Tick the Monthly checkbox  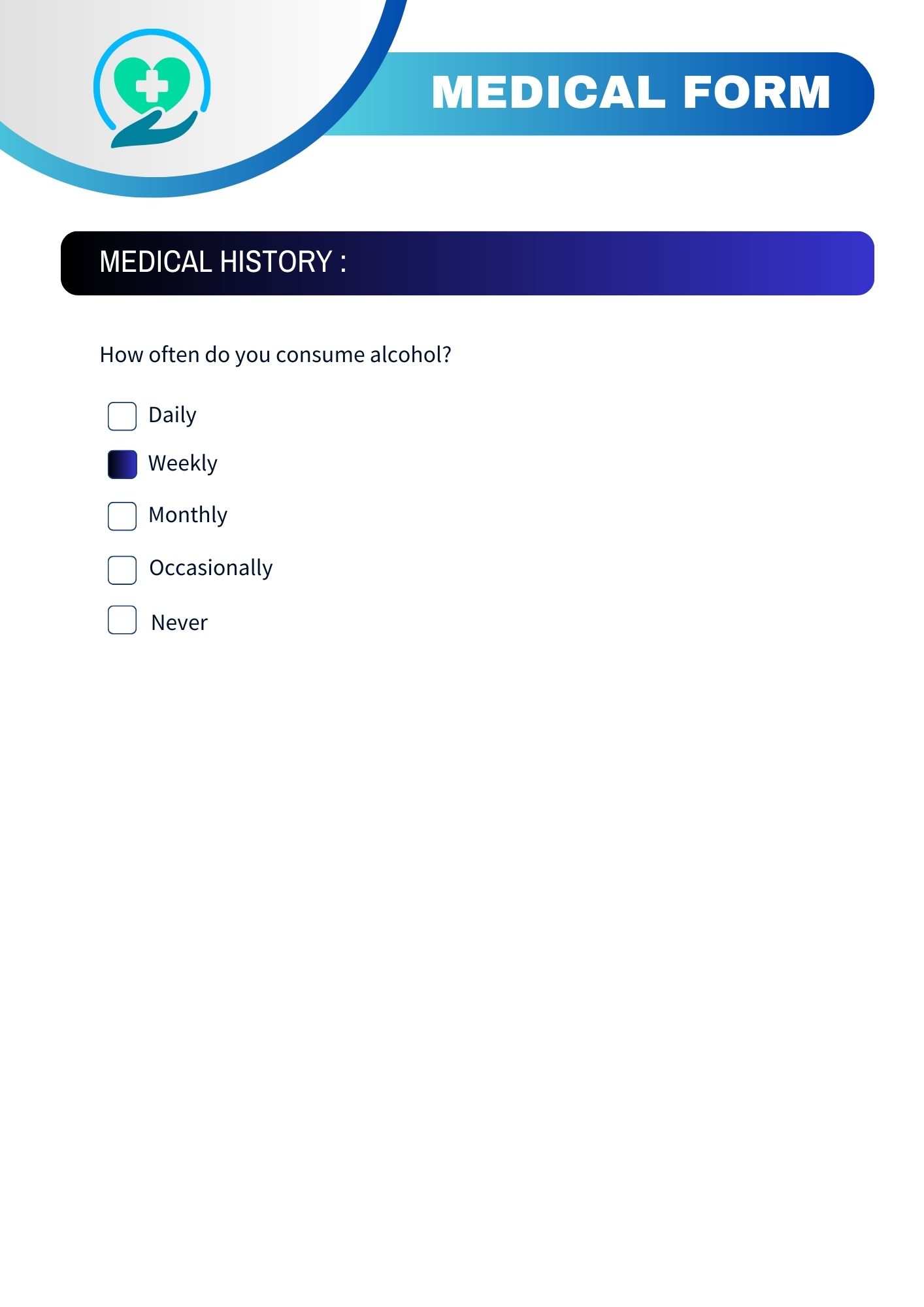(x=122, y=516)
